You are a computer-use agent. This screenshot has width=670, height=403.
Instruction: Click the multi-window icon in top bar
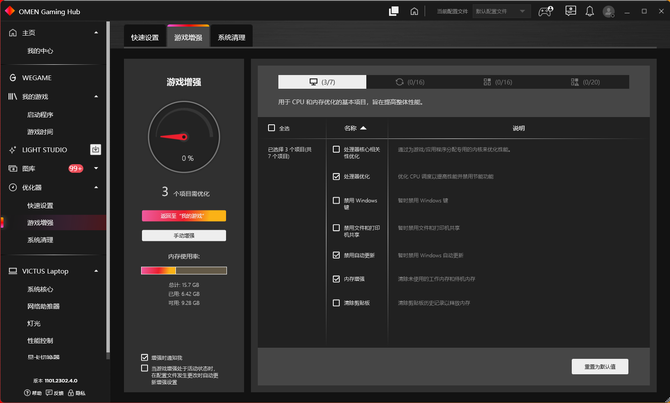pyautogui.click(x=394, y=12)
